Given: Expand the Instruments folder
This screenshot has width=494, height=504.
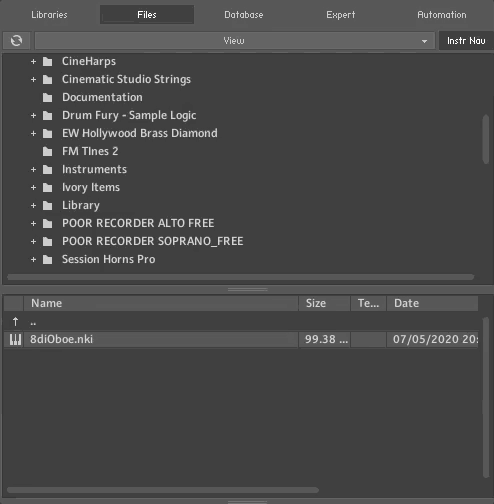Looking at the screenshot, I should [33, 170].
